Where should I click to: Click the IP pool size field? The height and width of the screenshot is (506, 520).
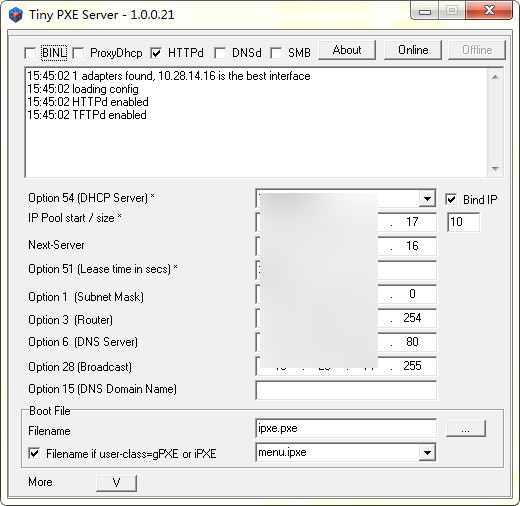pyautogui.click(x=463, y=222)
